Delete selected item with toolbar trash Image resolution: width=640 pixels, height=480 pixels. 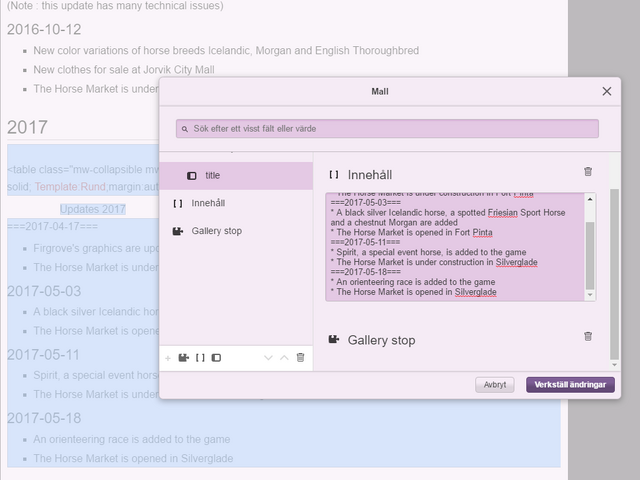pos(300,358)
